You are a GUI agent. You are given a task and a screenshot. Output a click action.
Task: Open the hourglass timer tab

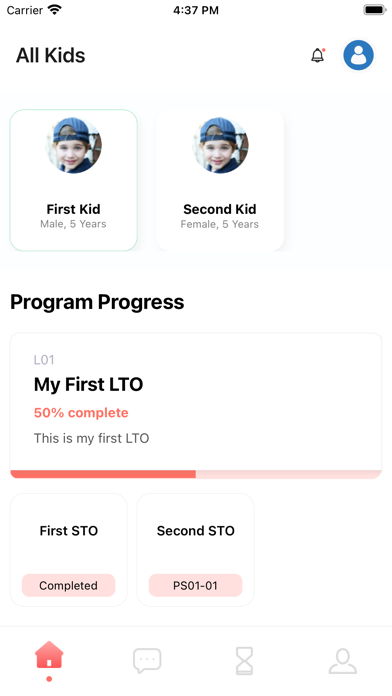(x=245, y=661)
